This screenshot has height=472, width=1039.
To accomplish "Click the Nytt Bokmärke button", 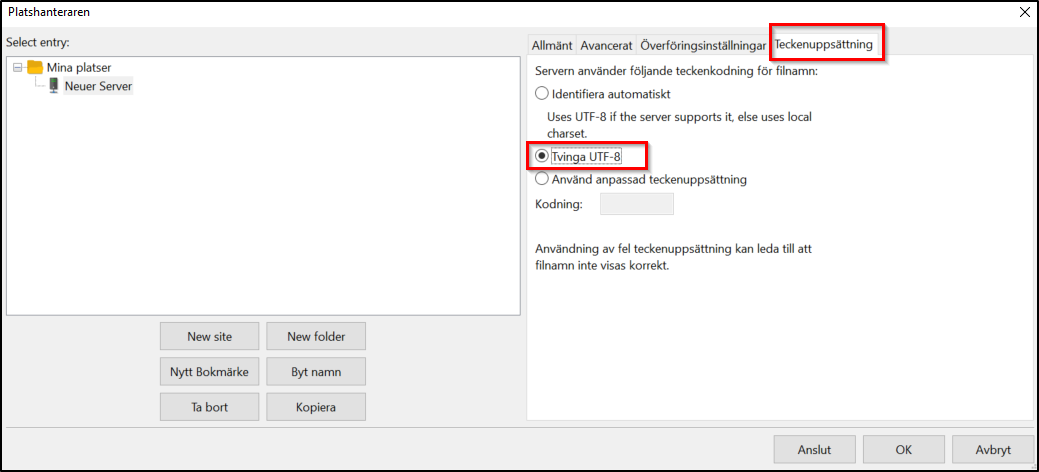I will point(209,372).
